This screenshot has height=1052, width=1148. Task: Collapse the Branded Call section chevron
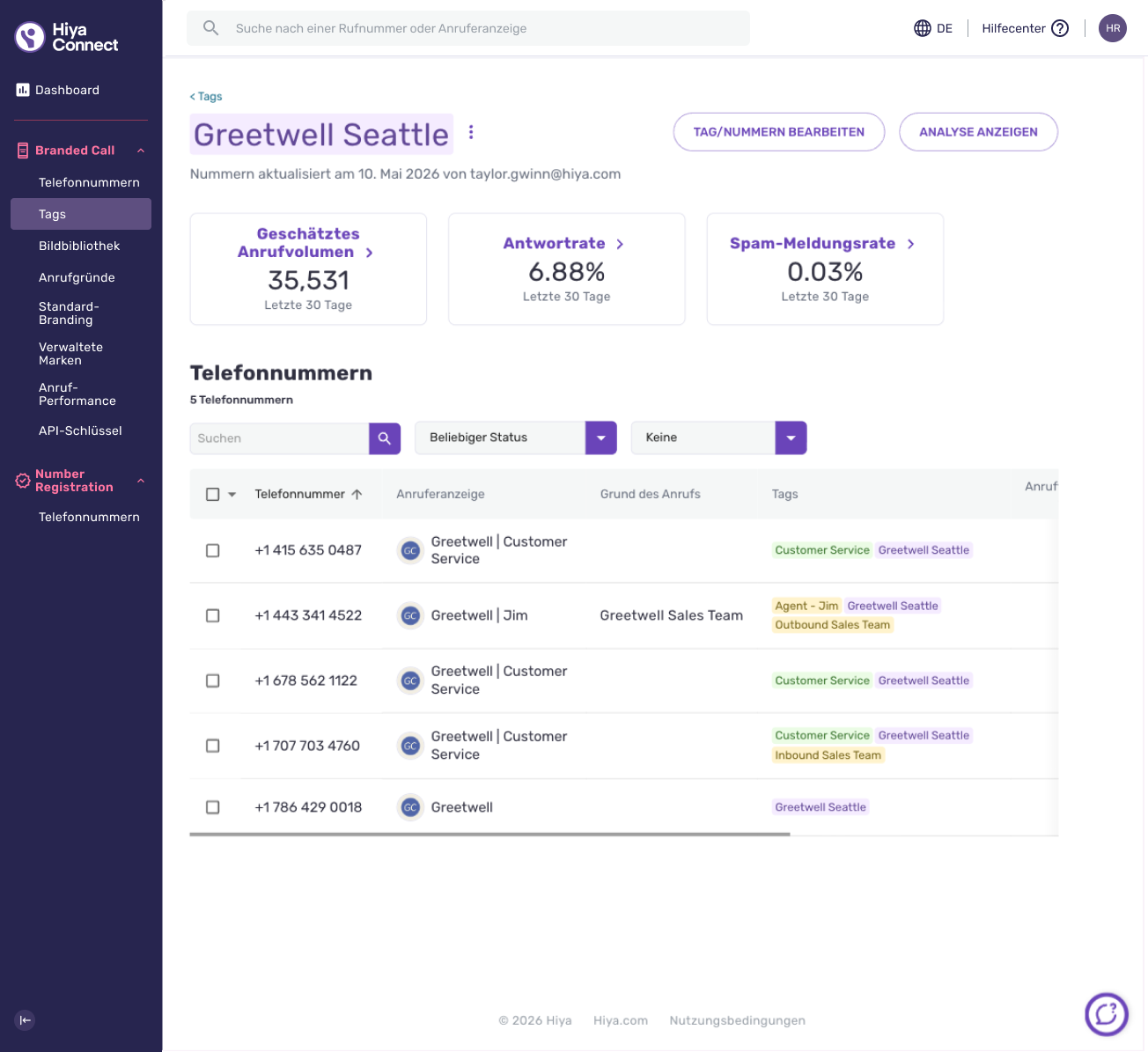[141, 151]
